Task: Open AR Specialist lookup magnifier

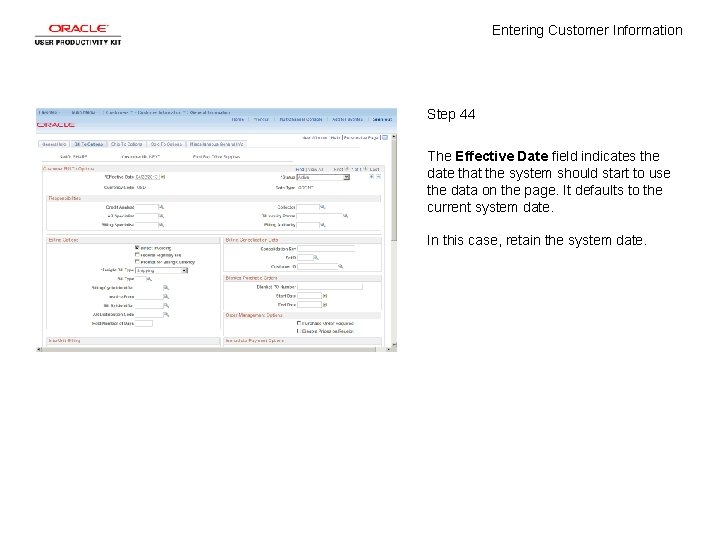Action: click(x=161, y=216)
